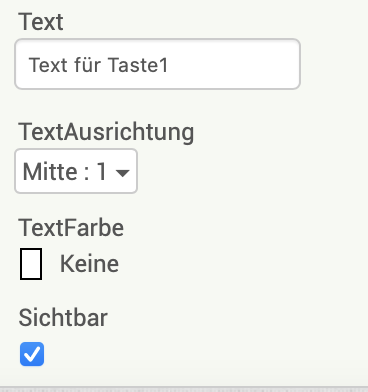Click the word Text inside the input box
Viewport: 368px width, 392px height.
[x=49, y=65]
